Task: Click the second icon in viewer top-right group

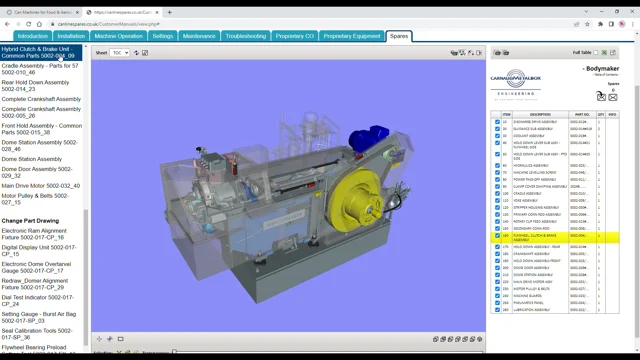Action: [x=462, y=53]
